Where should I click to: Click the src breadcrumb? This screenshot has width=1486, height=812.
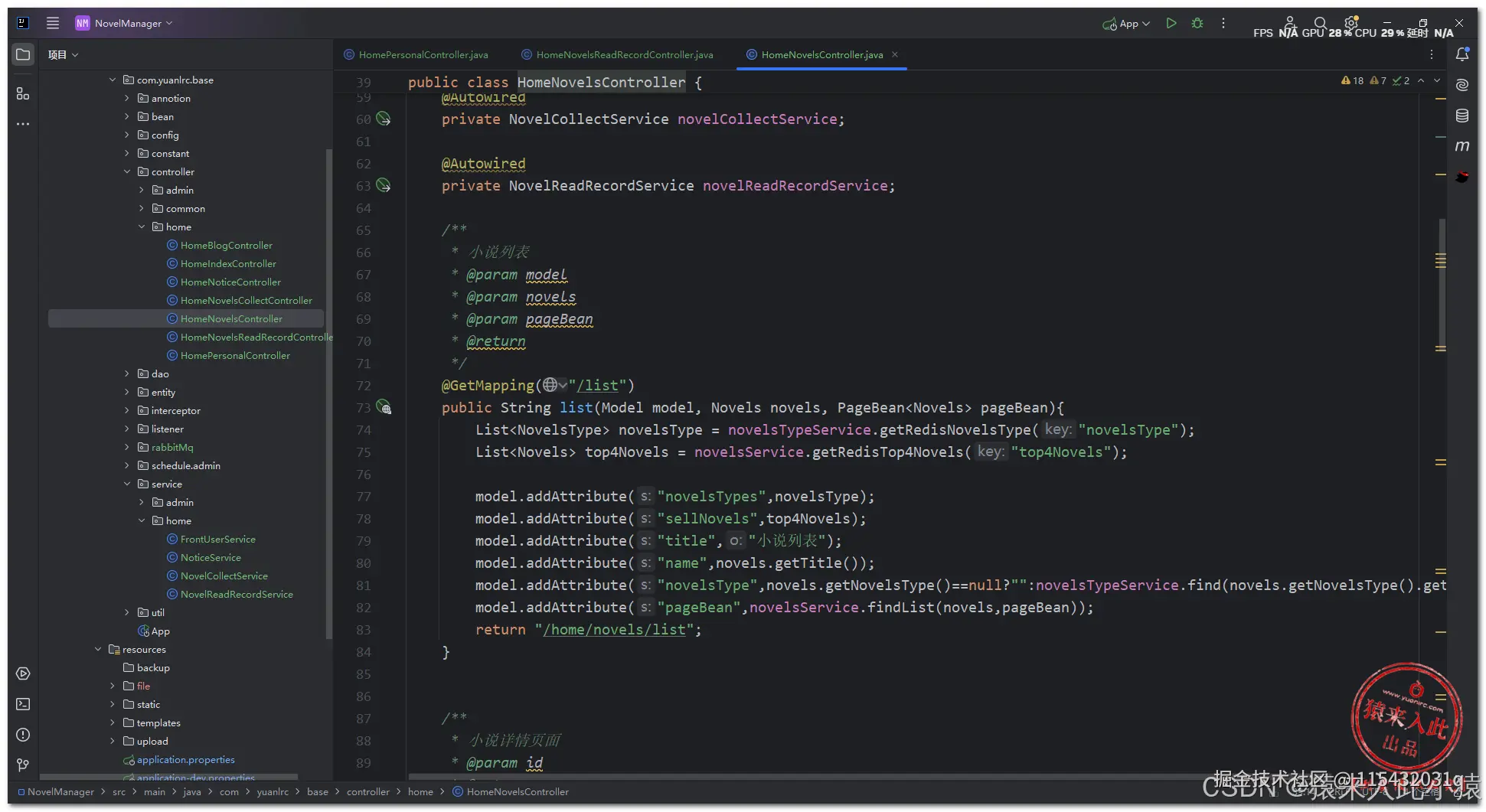tap(119, 791)
